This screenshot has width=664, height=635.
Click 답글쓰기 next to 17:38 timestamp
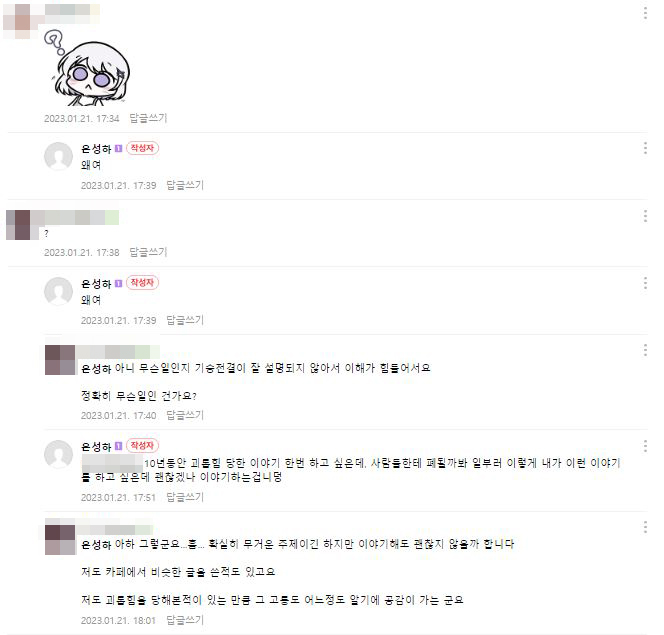148,252
